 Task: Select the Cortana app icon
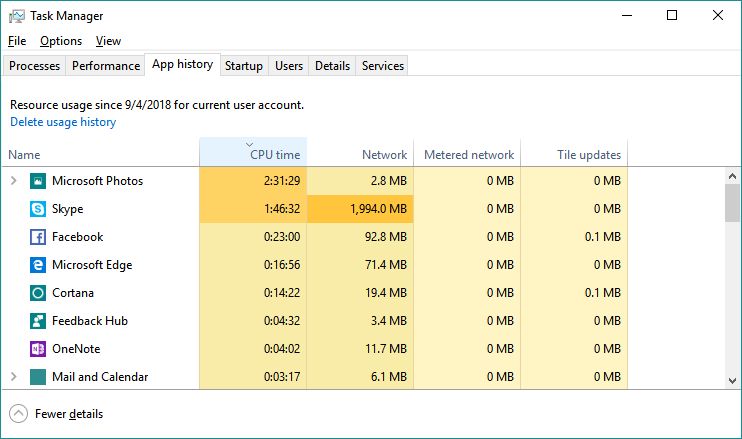(38, 293)
